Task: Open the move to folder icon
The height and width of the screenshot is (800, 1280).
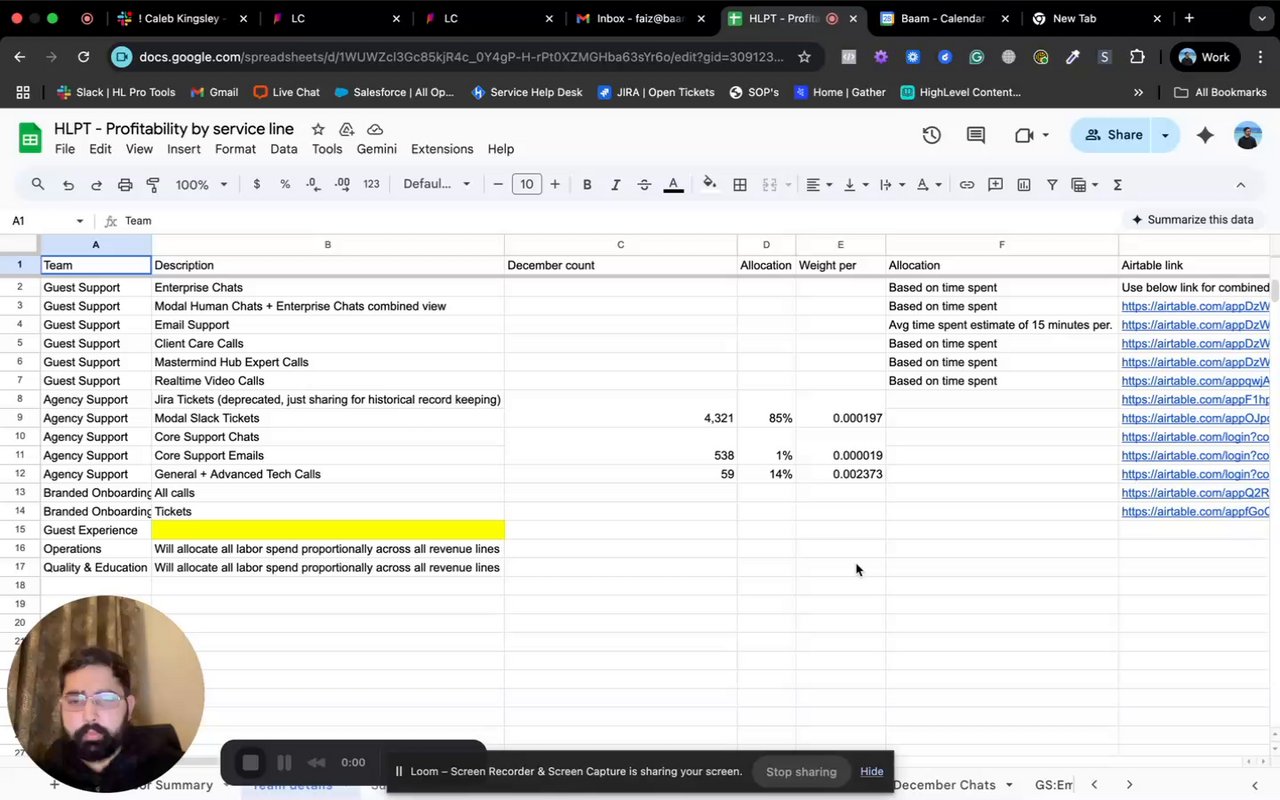Action: [346, 130]
